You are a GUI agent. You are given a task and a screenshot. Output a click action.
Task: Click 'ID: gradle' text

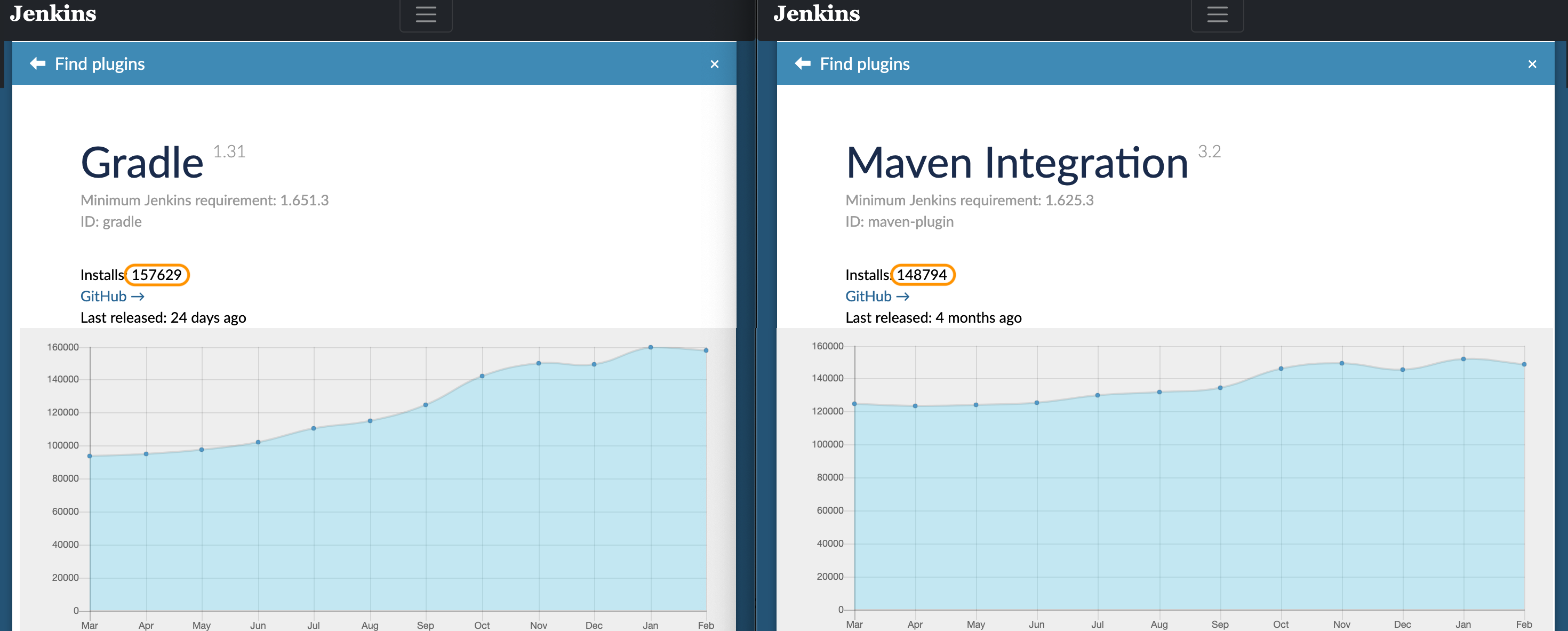tap(111, 221)
